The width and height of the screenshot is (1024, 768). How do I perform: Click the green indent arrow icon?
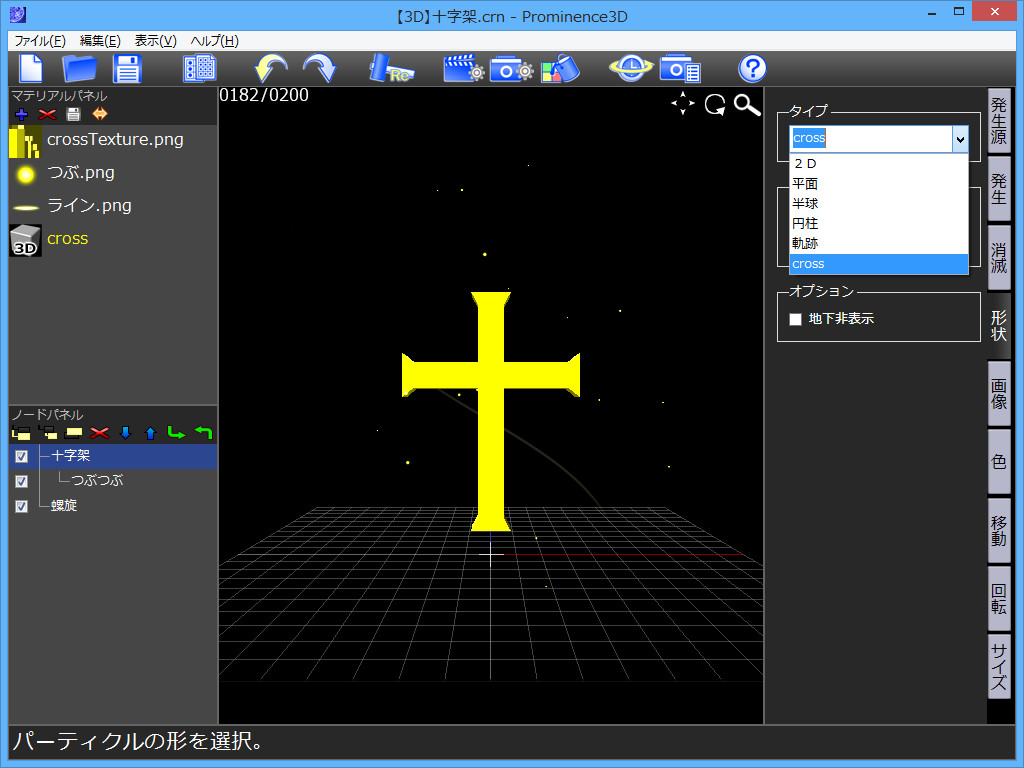tap(176, 432)
